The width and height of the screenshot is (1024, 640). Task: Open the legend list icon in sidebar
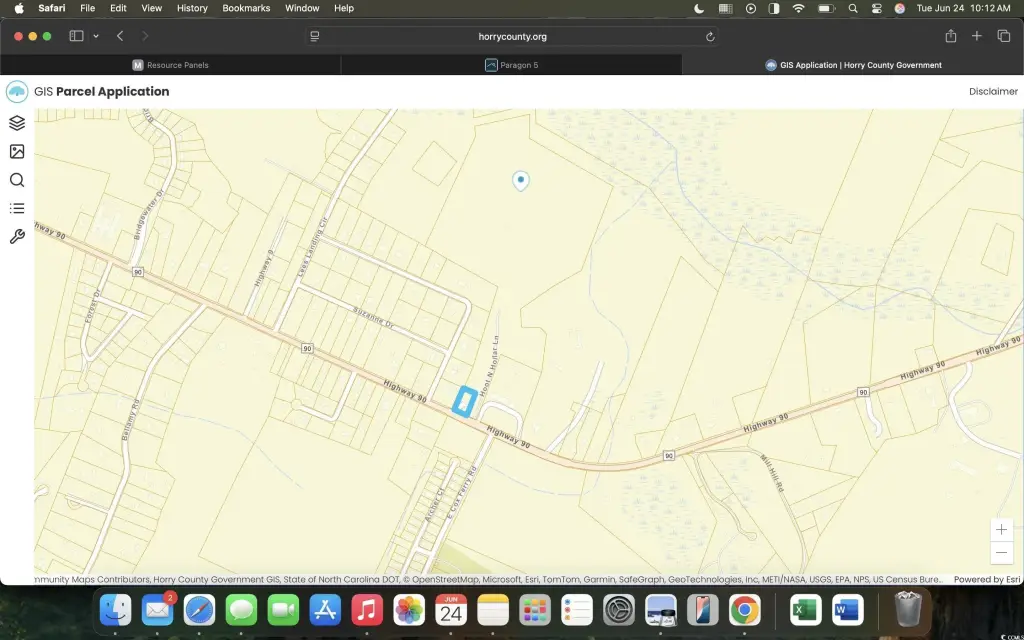16,208
